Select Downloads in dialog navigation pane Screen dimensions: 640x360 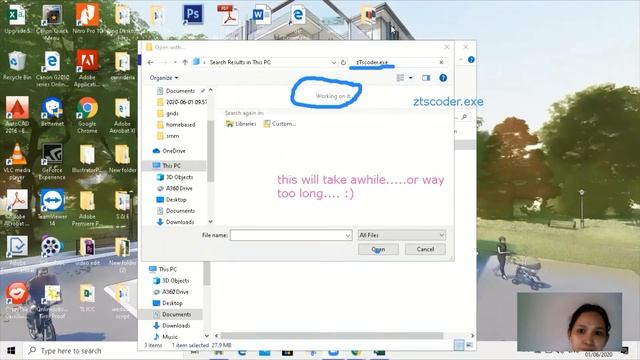[x=176, y=222]
